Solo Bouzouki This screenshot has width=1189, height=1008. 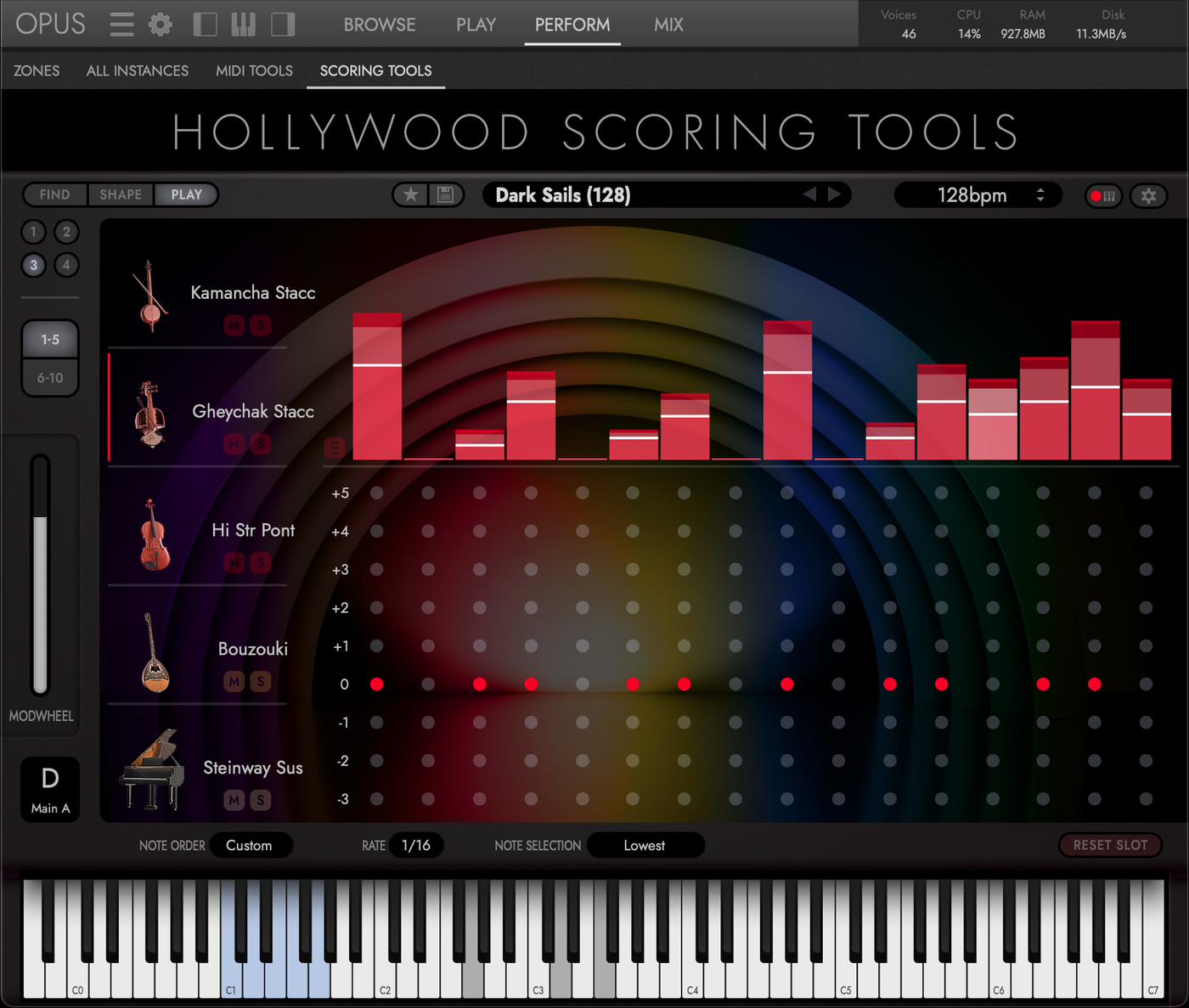[261, 681]
